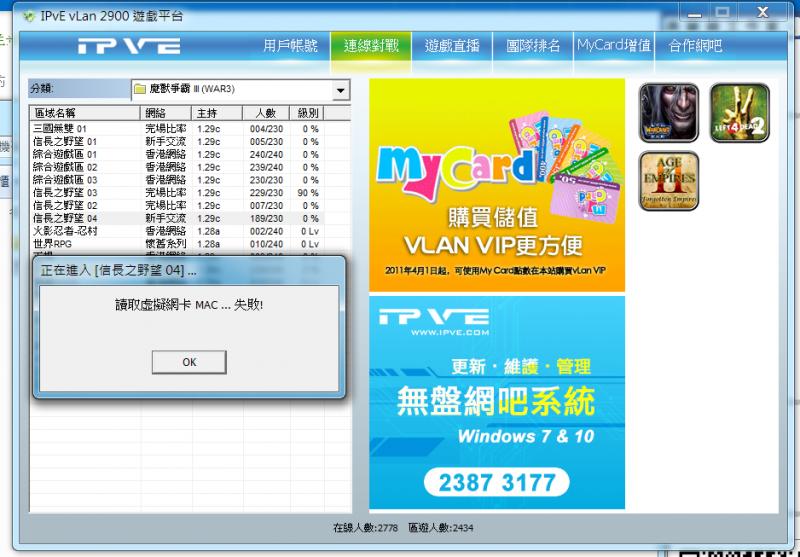800x557 pixels.
Task: Click the folder icon in category combo
Action: click(x=140, y=89)
